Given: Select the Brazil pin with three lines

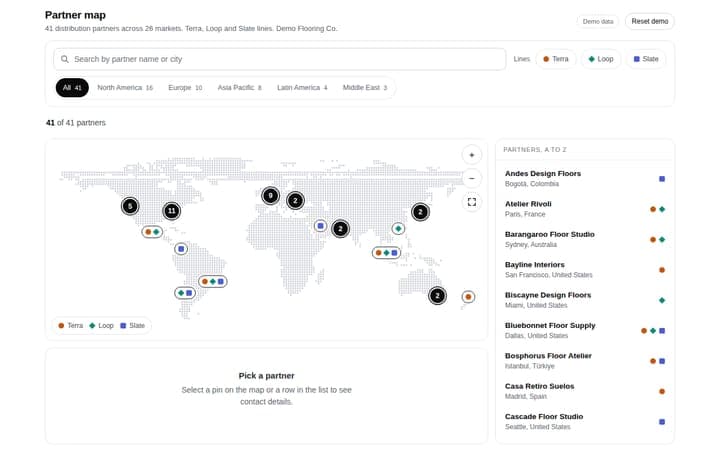Looking at the screenshot, I should tap(213, 281).
